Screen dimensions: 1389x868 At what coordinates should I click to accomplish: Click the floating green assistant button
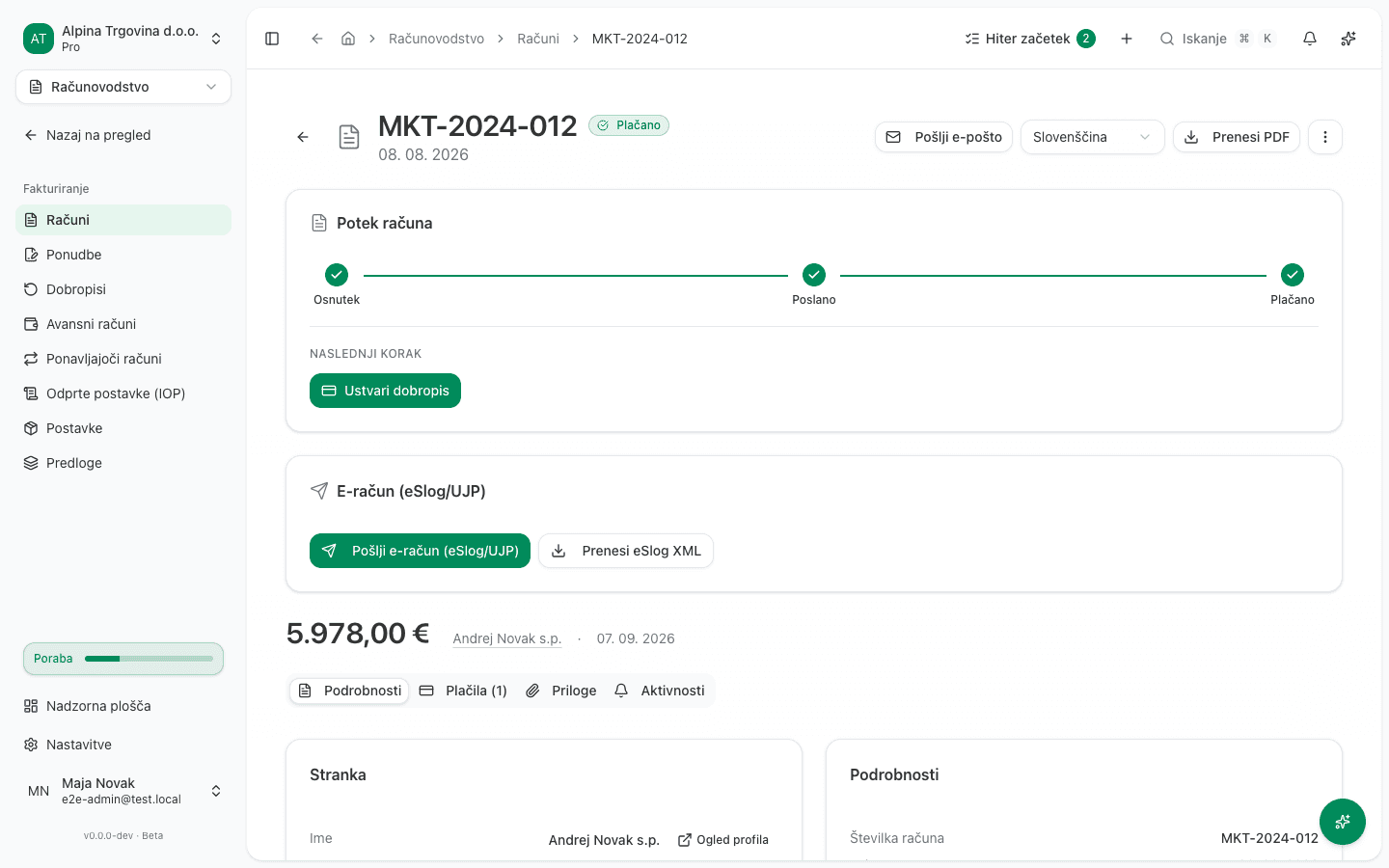[1343, 822]
